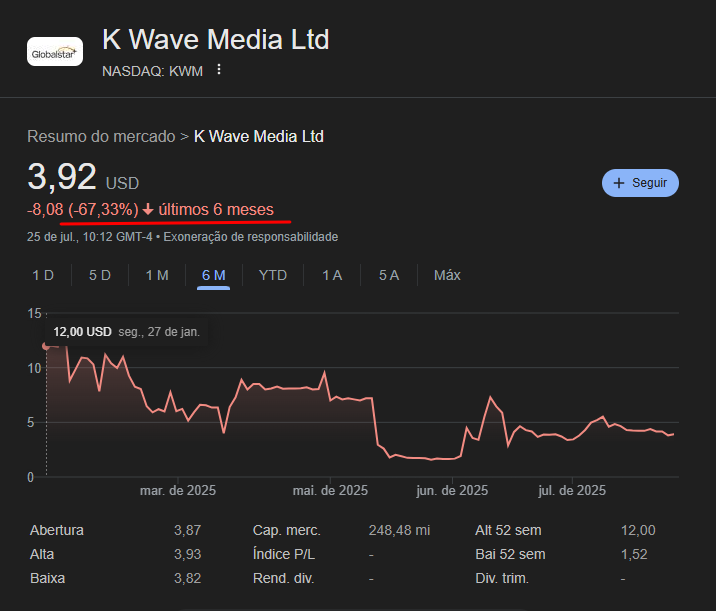Click the jul. de 2025 axis label
716x611 pixels.
(572, 490)
